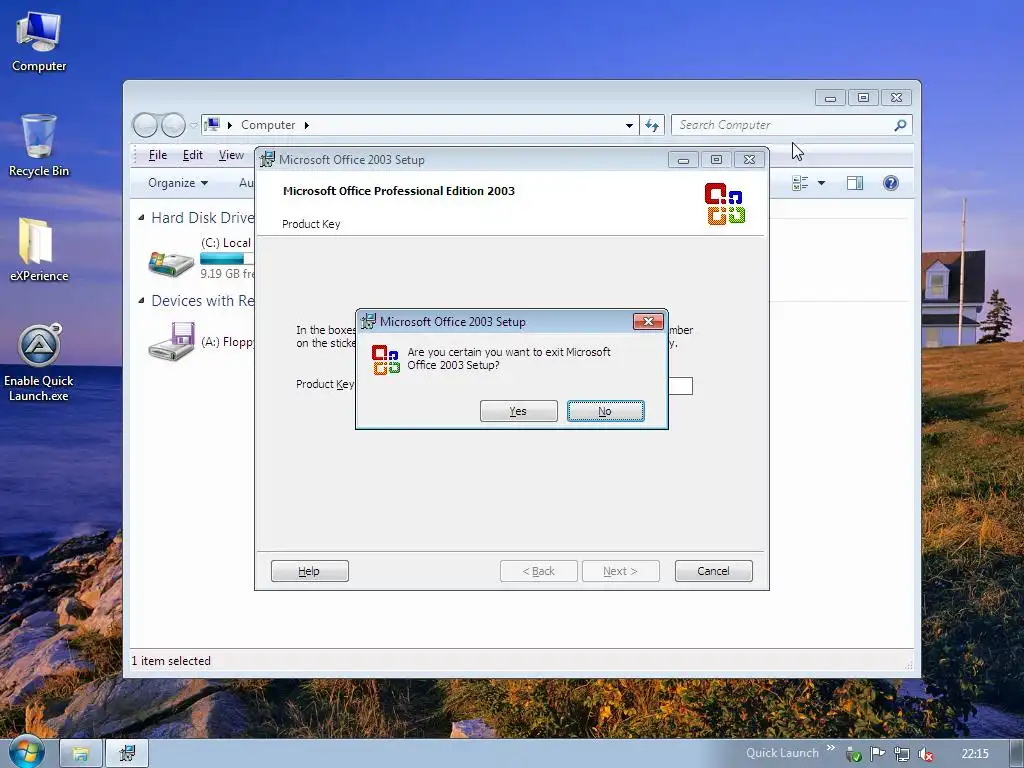The height and width of the screenshot is (768, 1024).
Task: Click the setup icon in Office Setup title bar
Action: [x=267, y=159]
